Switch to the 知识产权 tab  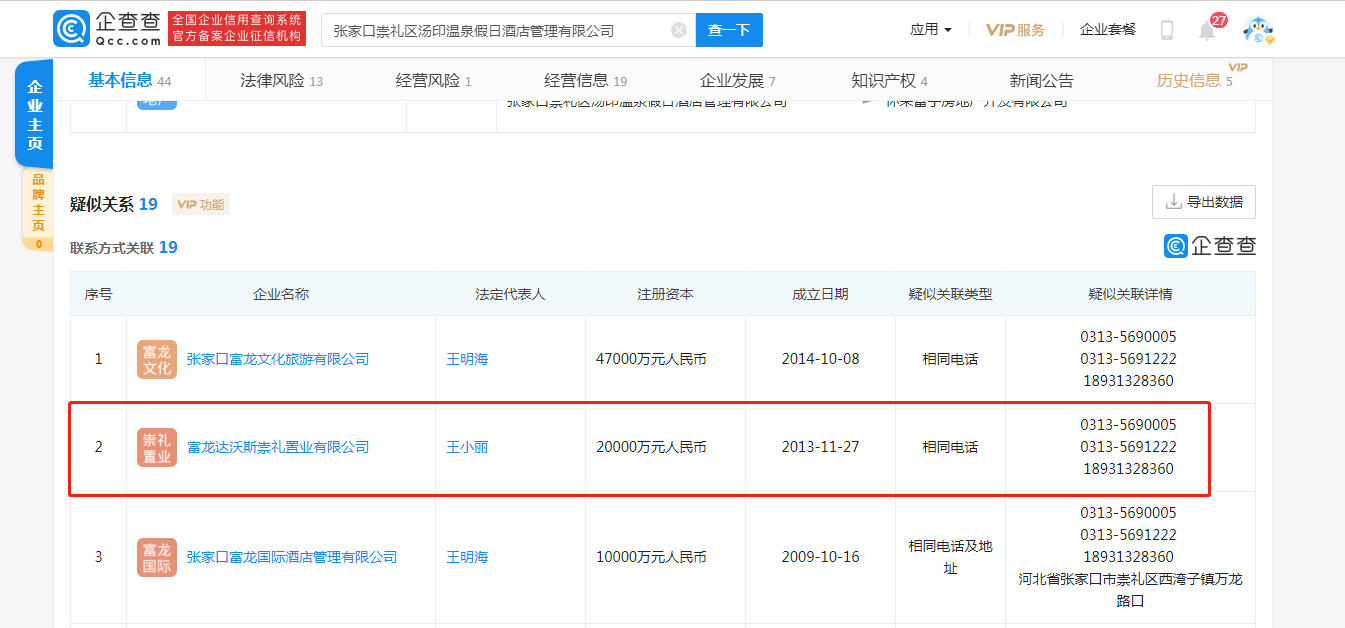(x=889, y=81)
